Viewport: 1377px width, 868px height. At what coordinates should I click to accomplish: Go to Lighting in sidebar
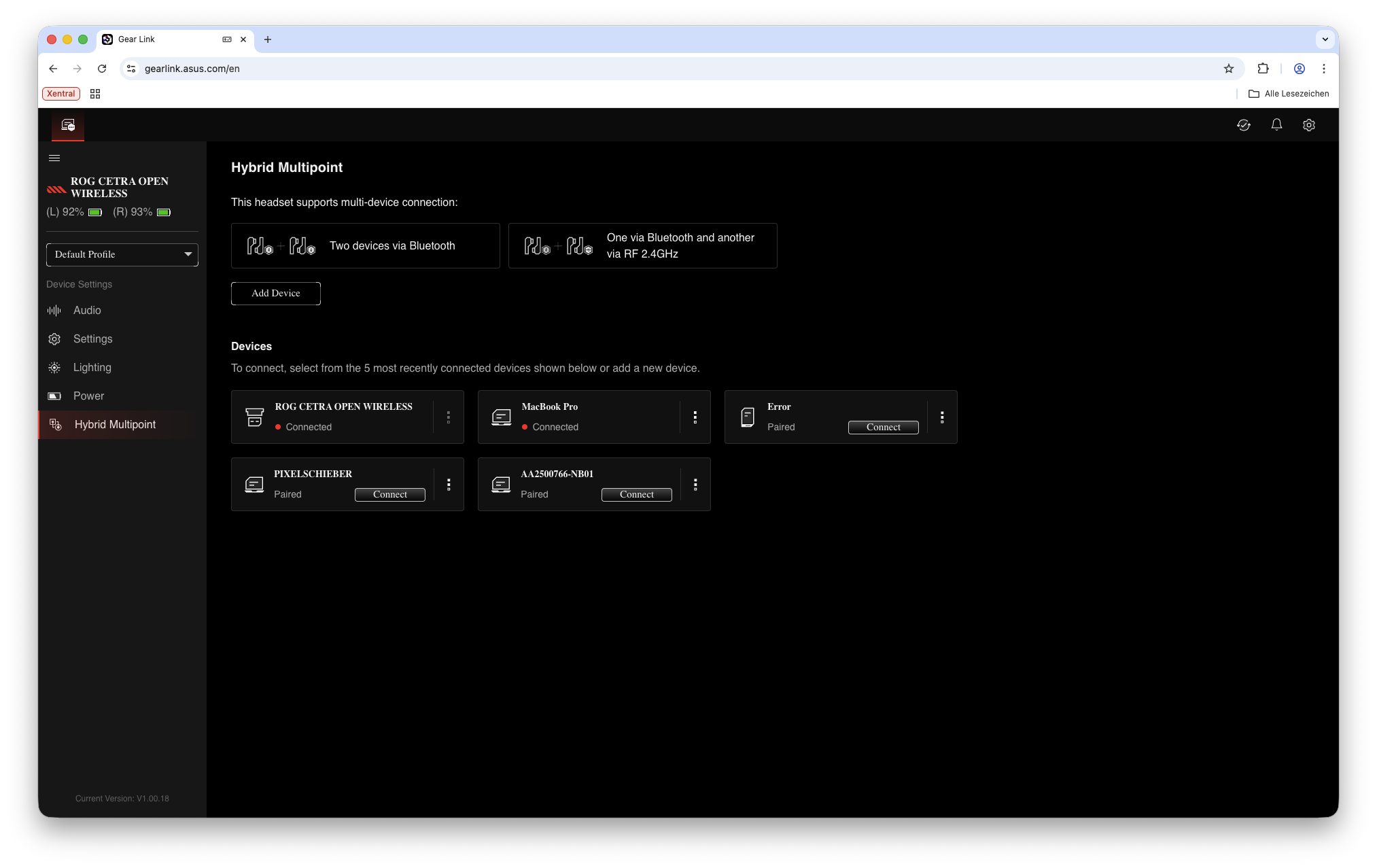92,368
